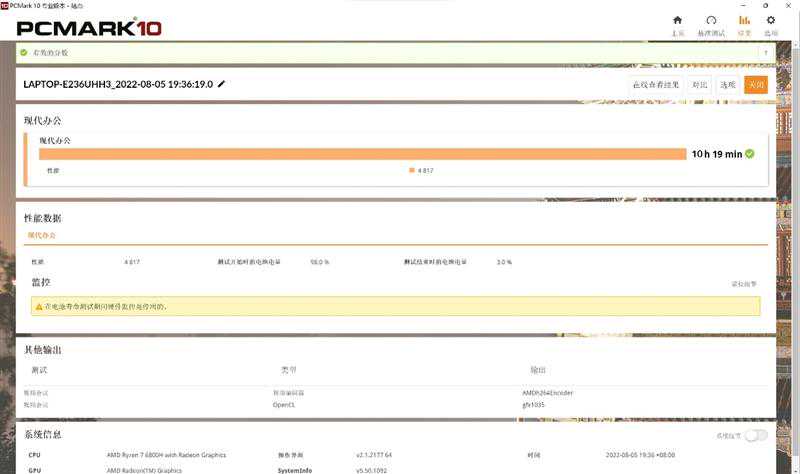This screenshot has height=474, width=800.
Task: Click the options button beside compare
Action: pos(728,85)
